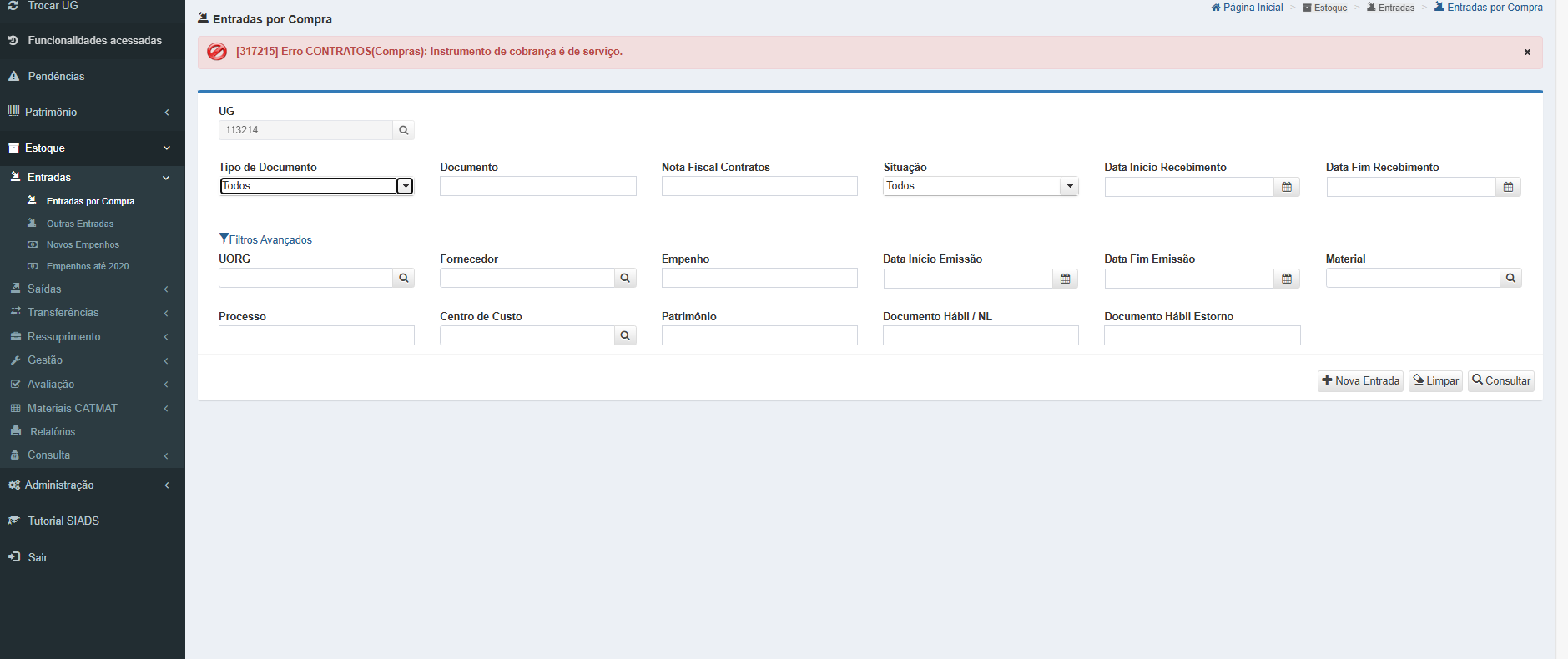Click the Centro de Custo search icon

[x=625, y=335]
